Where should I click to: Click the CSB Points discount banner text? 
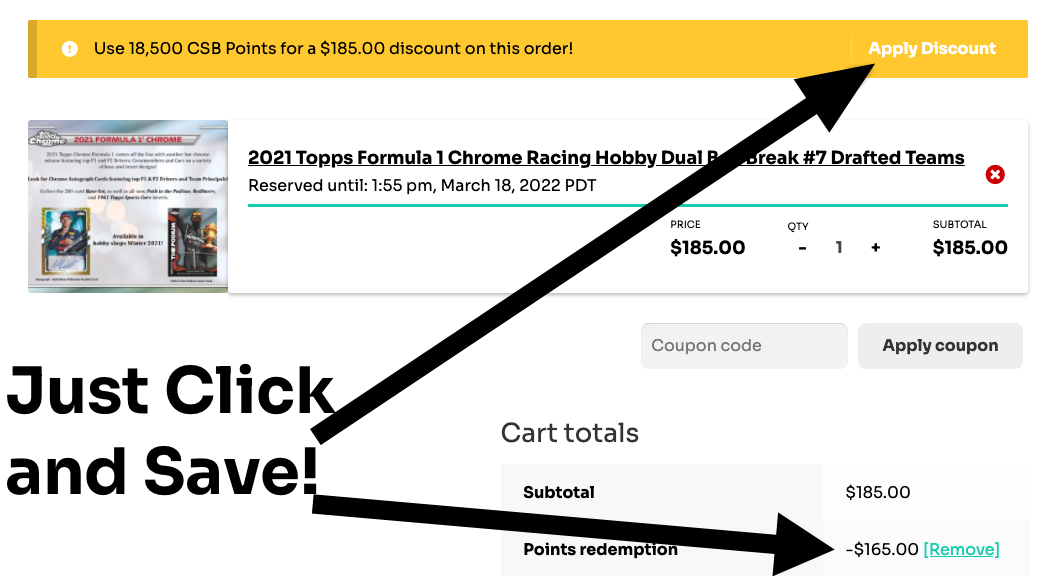click(x=333, y=49)
